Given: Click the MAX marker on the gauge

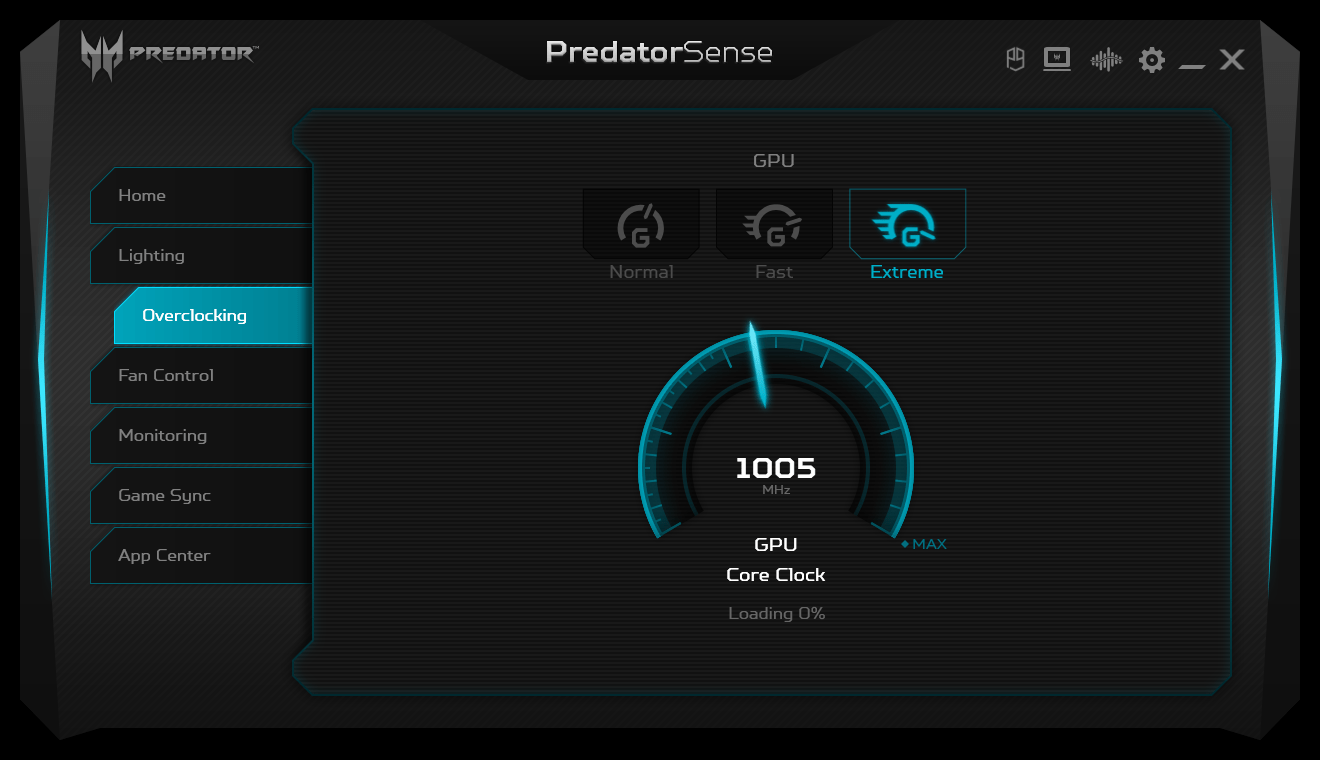Looking at the screenshot, I should point(924,545).
